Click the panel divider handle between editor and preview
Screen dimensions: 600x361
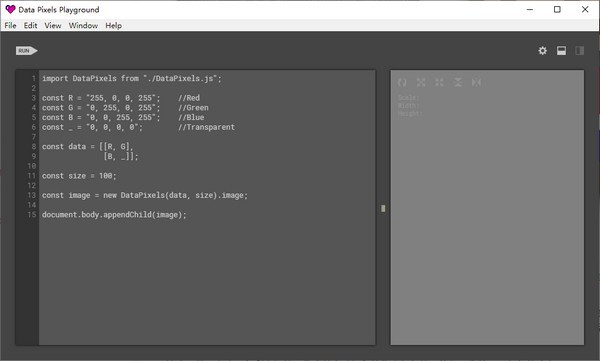[x=383, y=208]
